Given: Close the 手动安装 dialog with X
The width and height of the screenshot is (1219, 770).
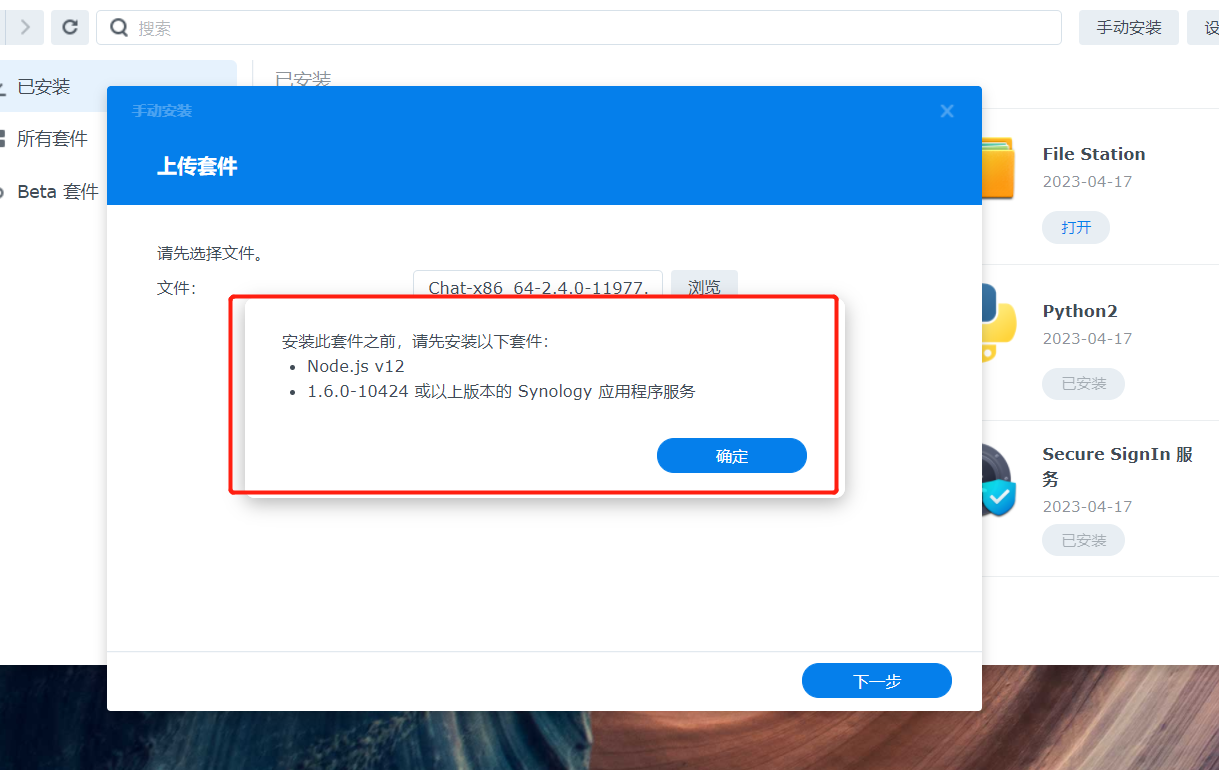Looking at the screenshot, I should pos(947,111).
